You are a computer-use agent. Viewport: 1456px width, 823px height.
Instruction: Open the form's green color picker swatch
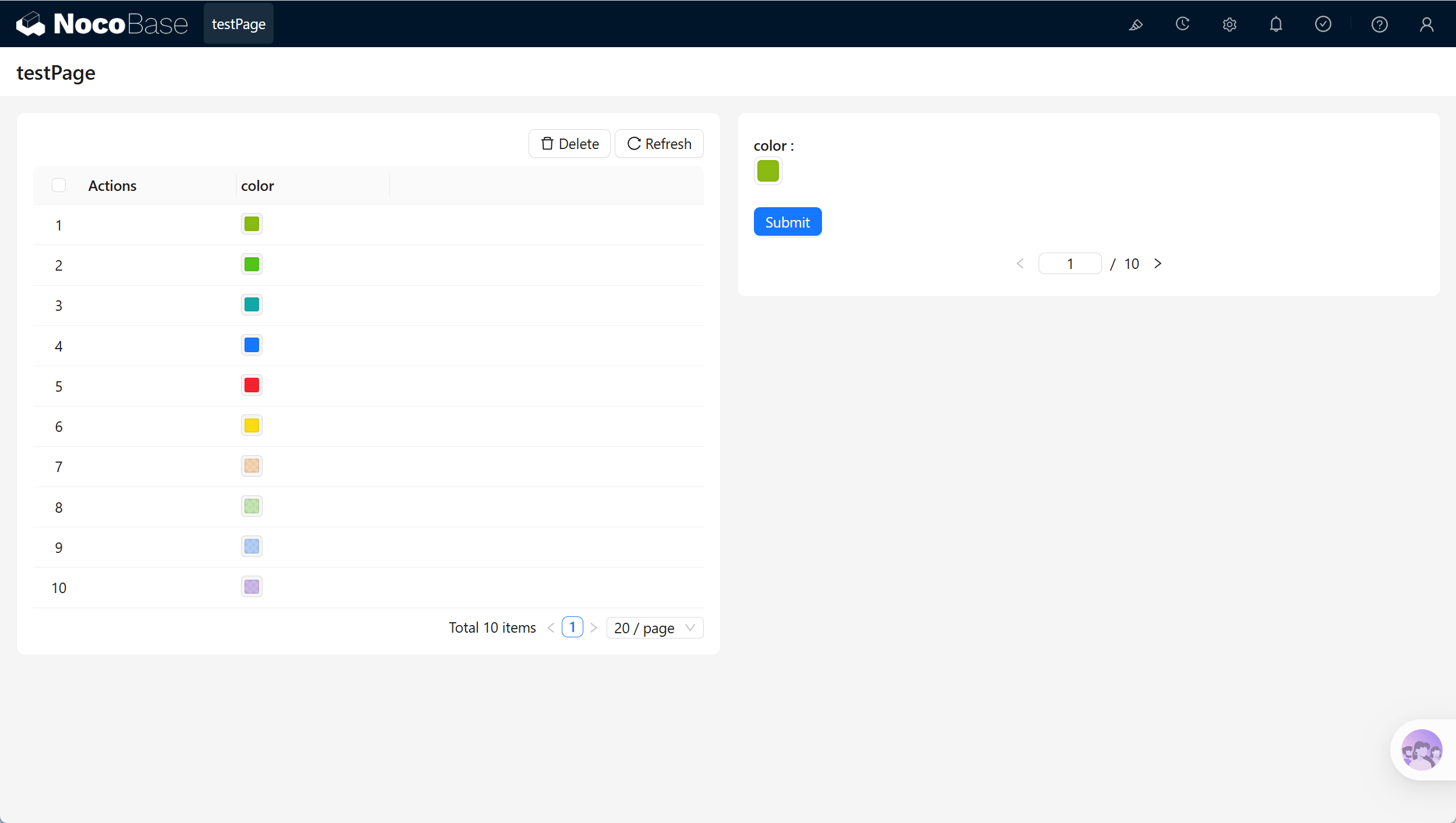tap(768, 171)
